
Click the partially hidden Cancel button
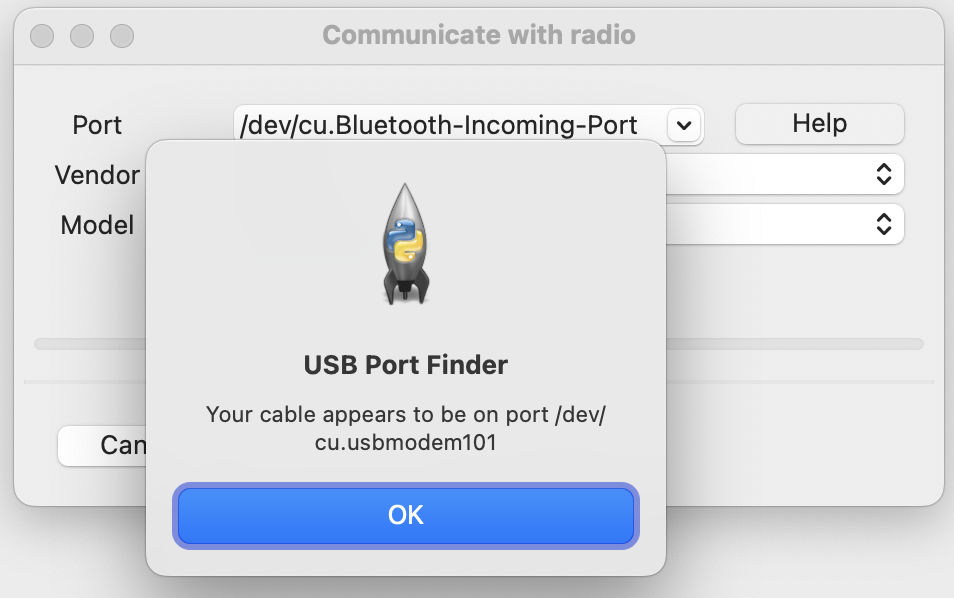tap(102, 445)
